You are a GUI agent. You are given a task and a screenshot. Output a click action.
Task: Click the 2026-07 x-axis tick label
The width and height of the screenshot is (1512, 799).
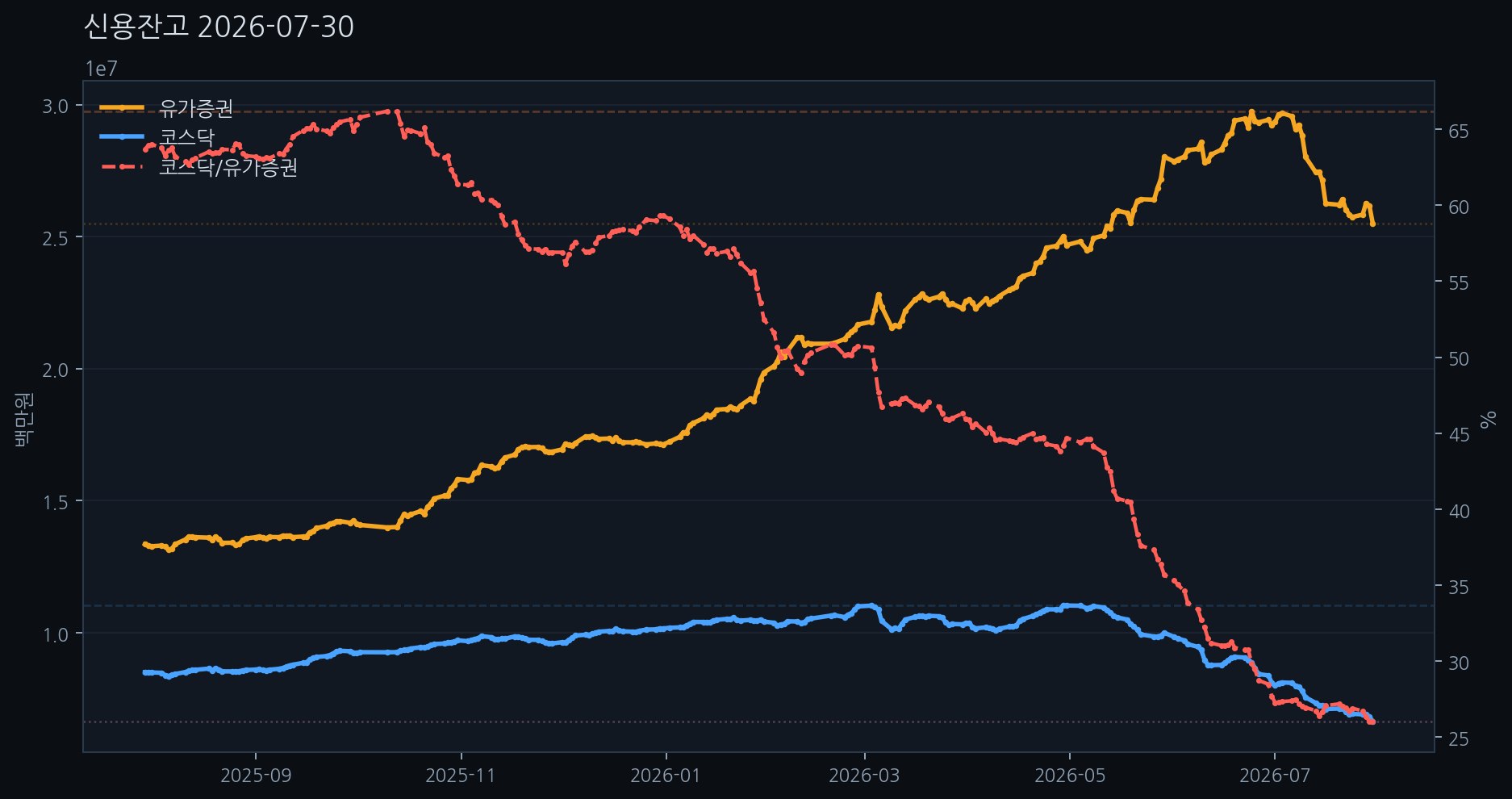tap(1275, 776)
